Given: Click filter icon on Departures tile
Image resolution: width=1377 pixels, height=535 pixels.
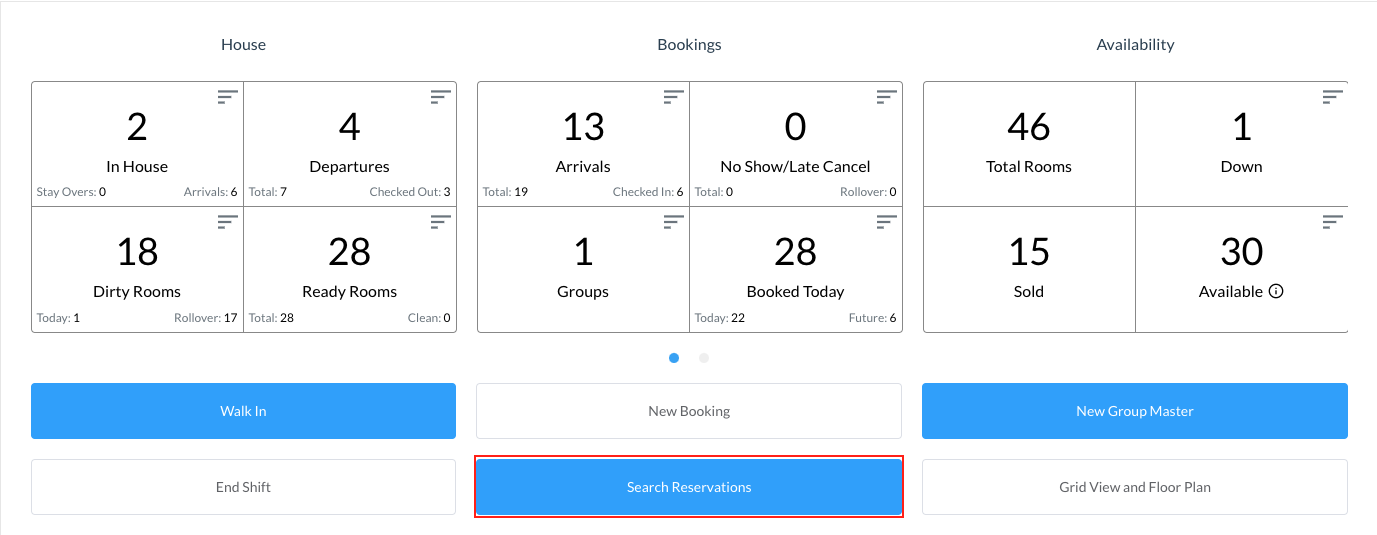Looking at the screenshot, I should (441, 96).
